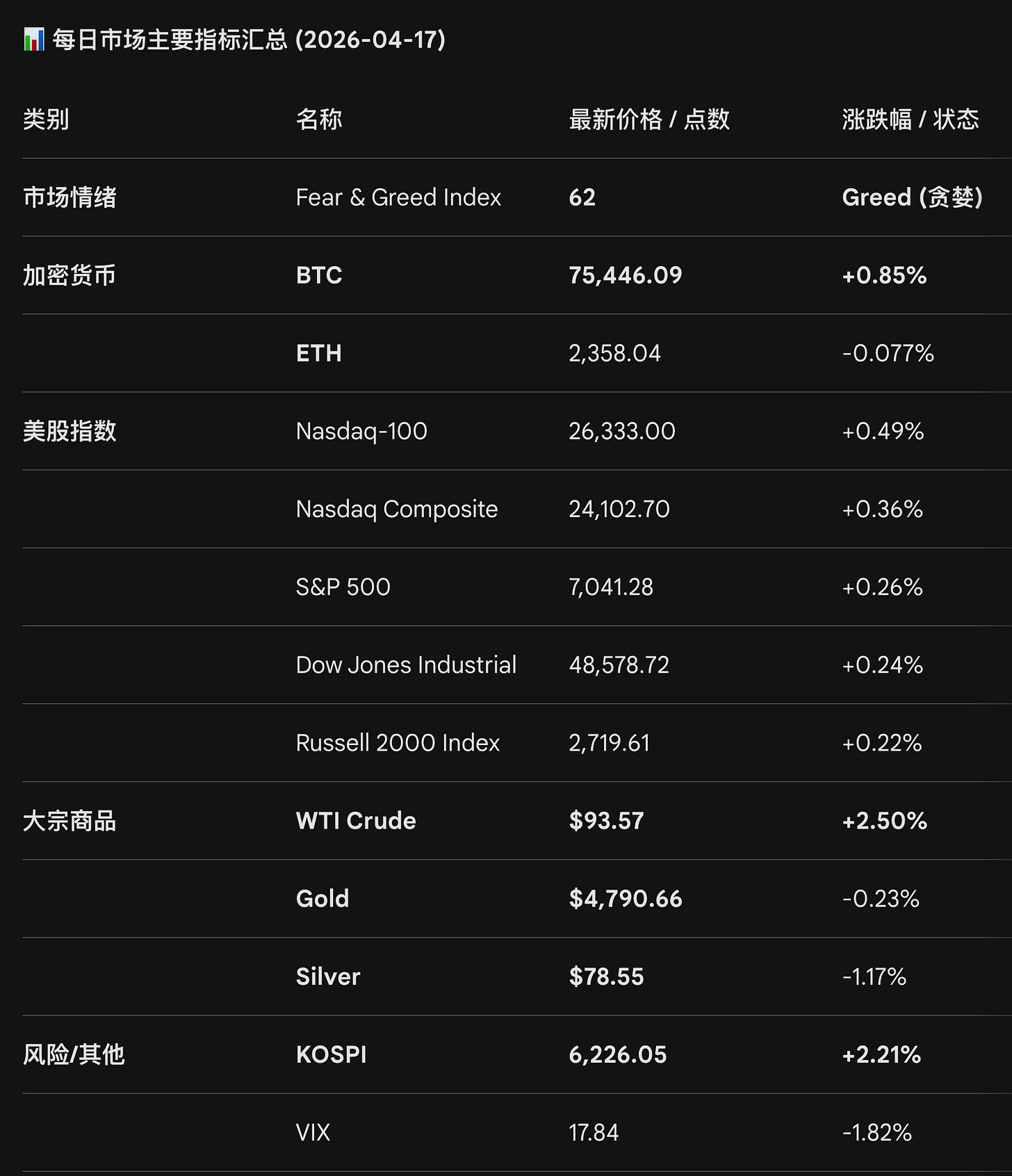Select the WTI Crude price $93.57

tap(606, 820)
